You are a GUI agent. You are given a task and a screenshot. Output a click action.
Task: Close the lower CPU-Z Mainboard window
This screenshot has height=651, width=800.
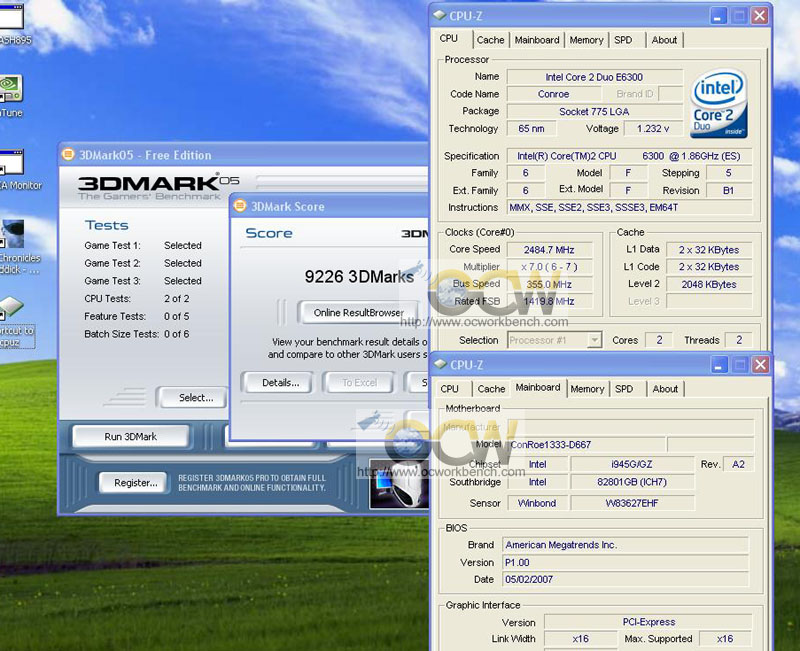pos(760,365)
